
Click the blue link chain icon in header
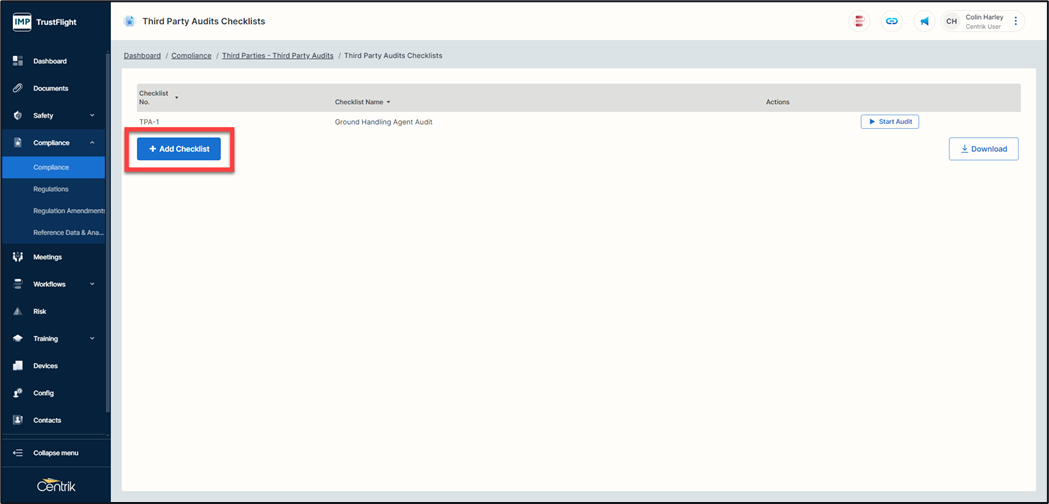892,21
